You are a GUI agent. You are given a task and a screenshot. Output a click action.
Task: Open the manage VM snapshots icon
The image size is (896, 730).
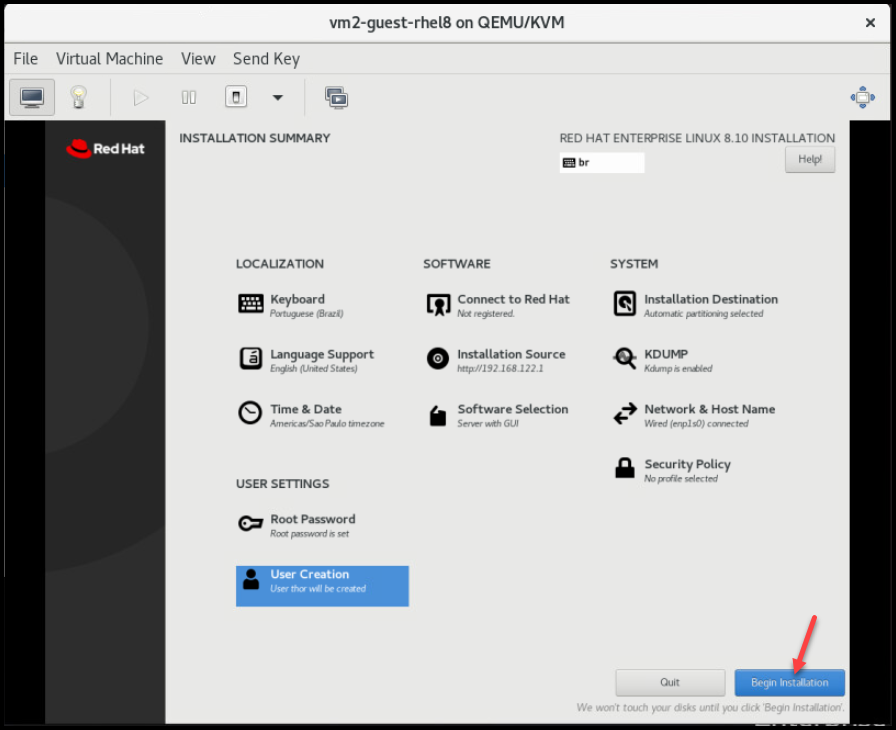(x=336, y=97)
